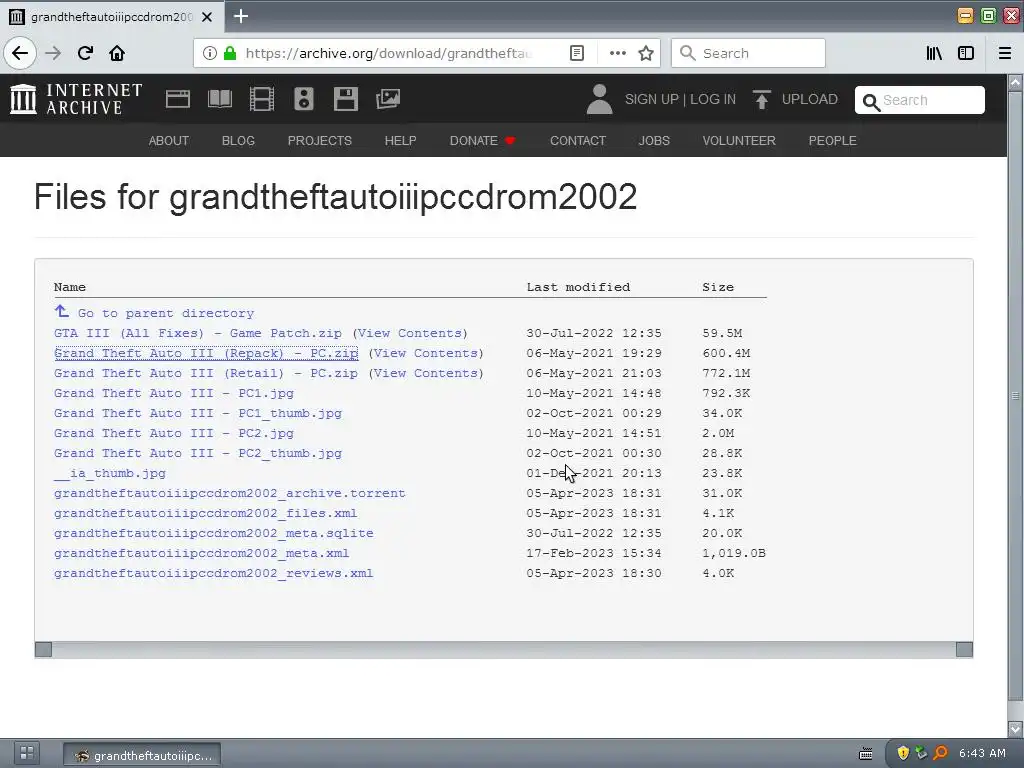
Task: Open Grand Theft Auto III - PC1.jpg
Action: (x=174, y=393)
